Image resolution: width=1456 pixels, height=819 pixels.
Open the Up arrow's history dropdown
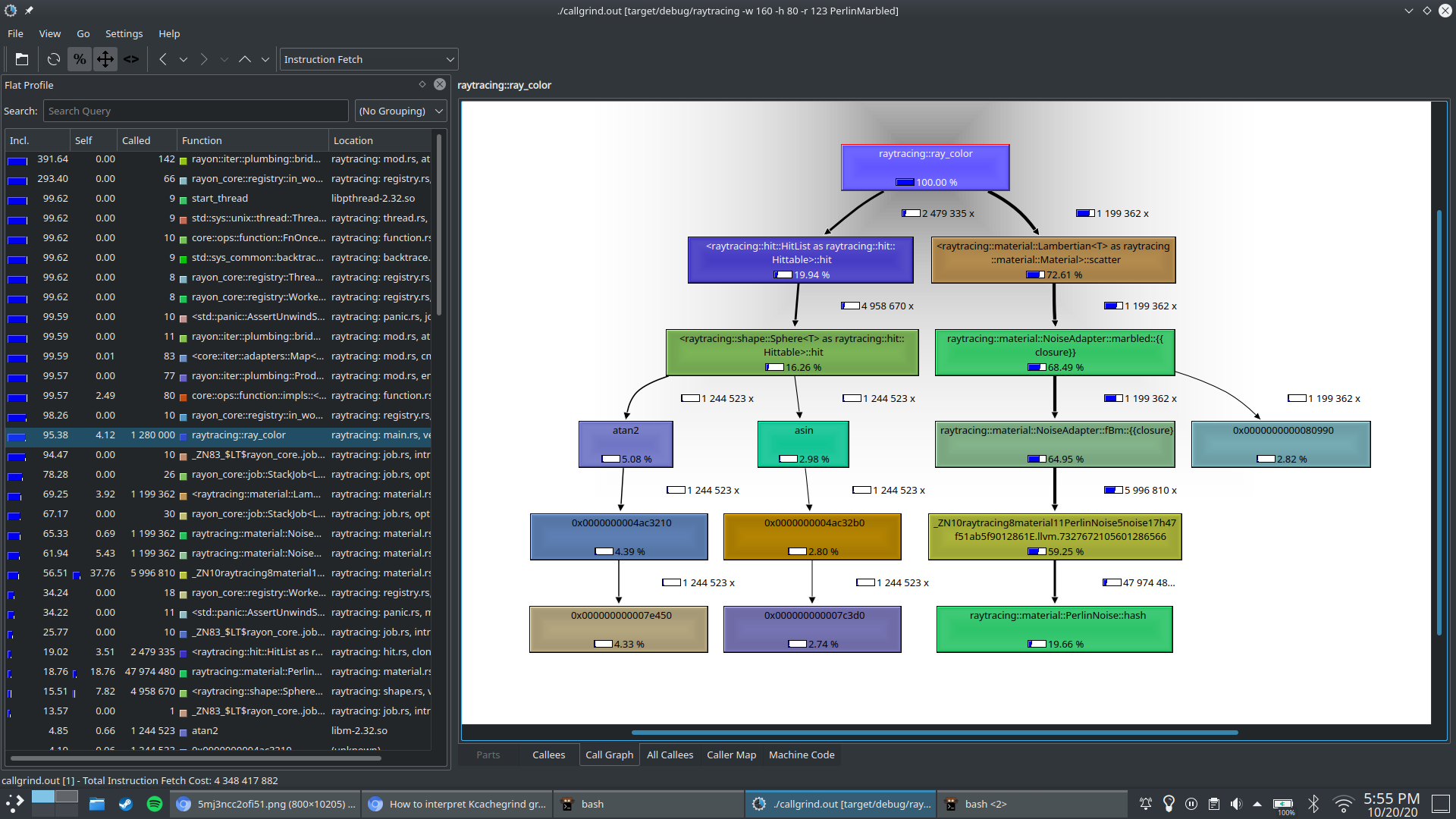tap(265, 59)
